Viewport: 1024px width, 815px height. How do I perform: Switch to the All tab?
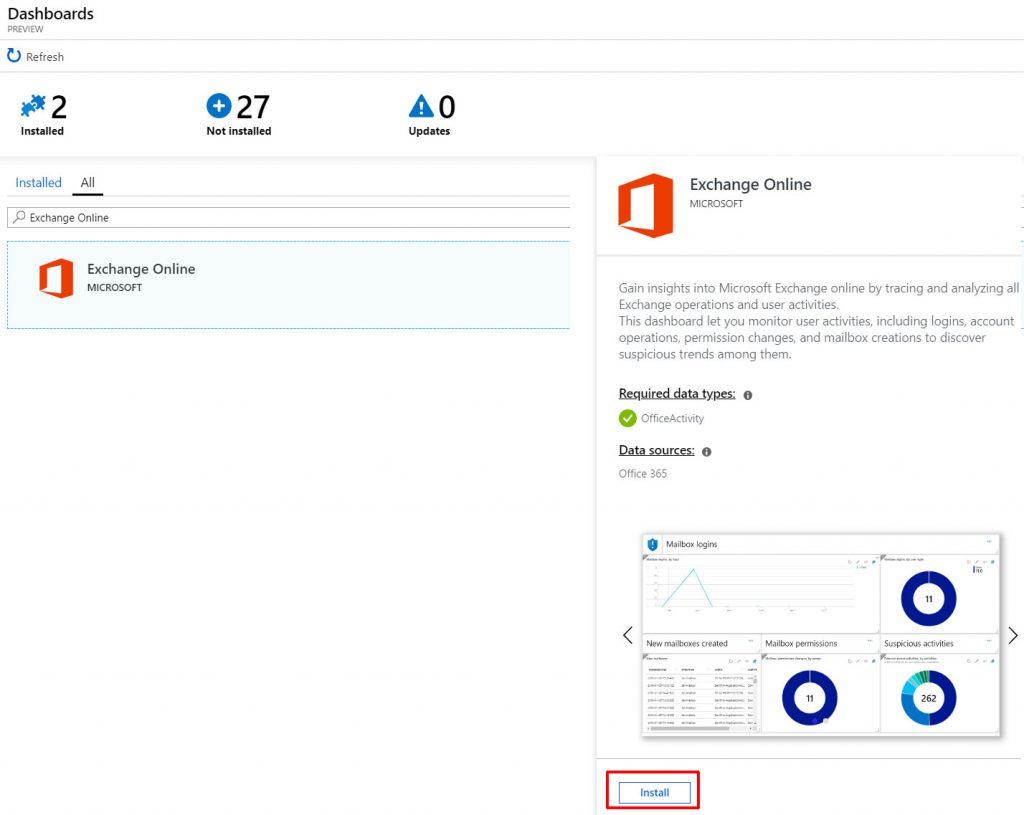tap(88, 182)
